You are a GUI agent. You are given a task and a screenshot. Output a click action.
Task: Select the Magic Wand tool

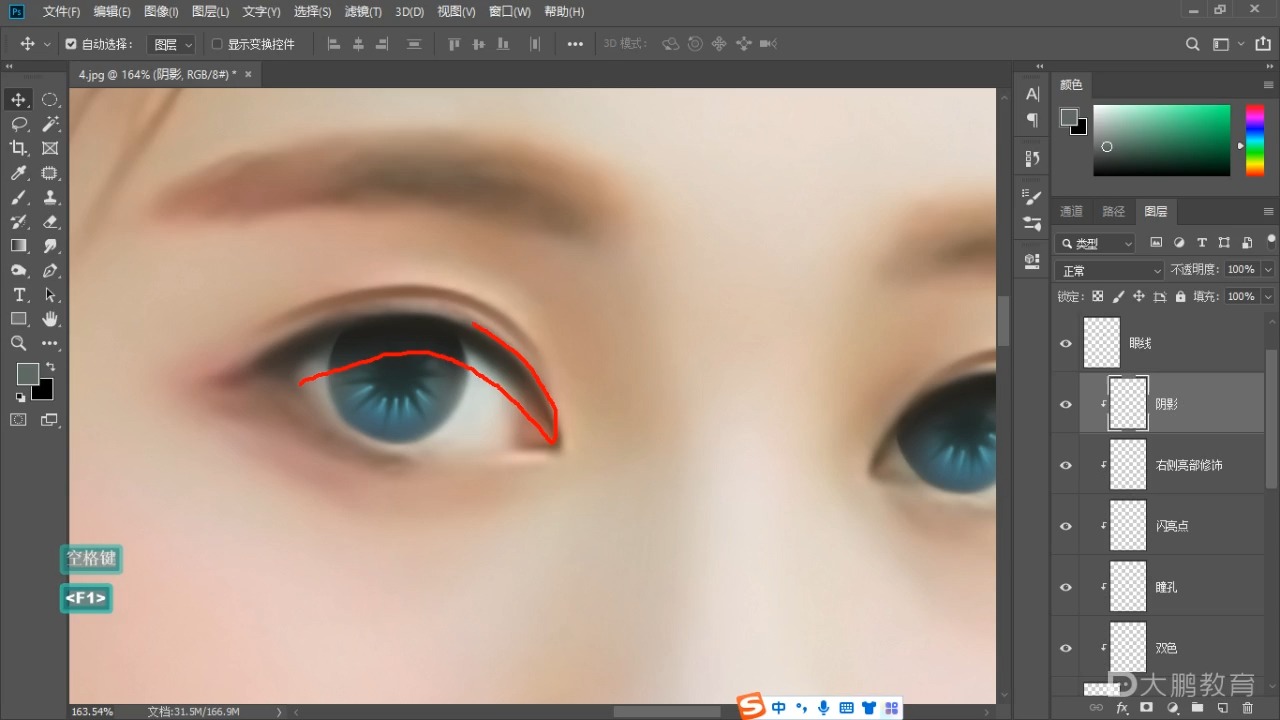50,124
